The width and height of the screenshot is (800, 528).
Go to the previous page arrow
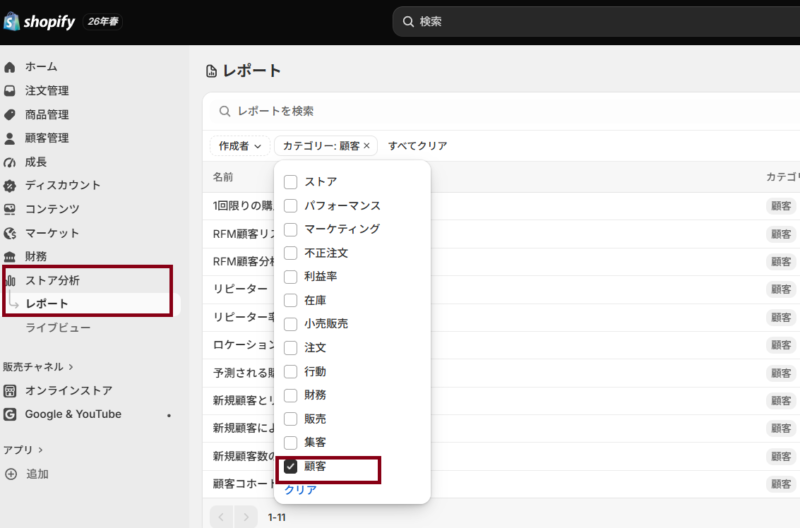221,517
